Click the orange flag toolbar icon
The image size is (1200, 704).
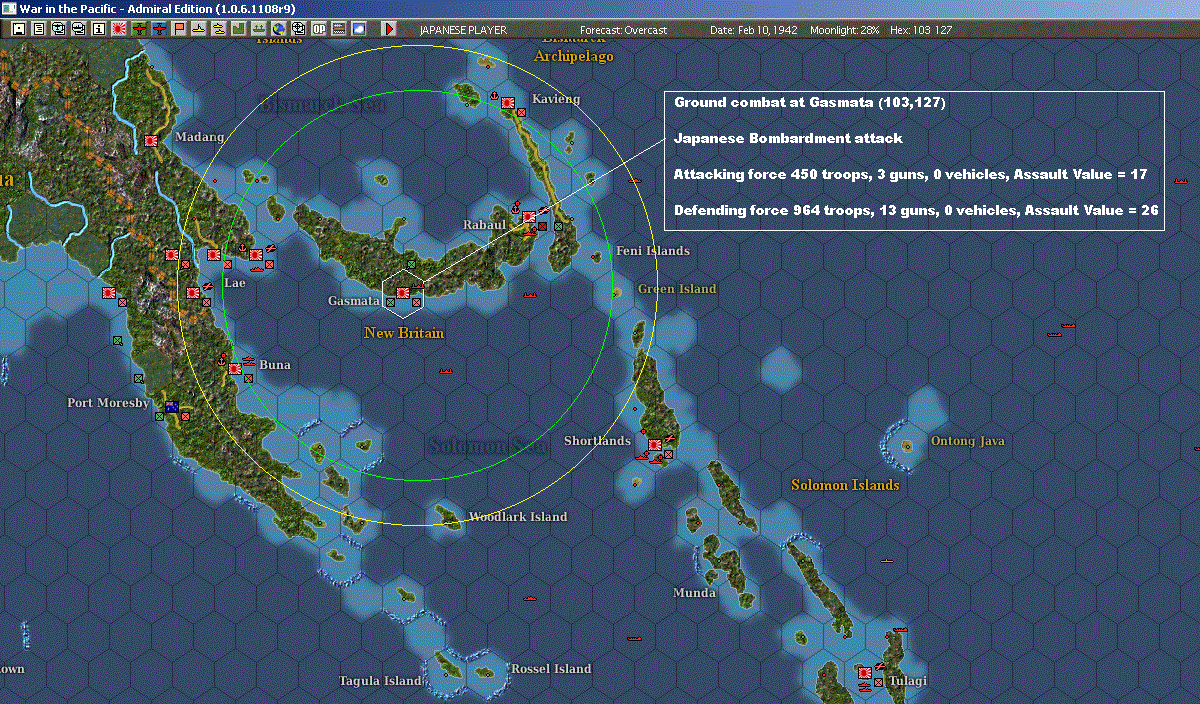[x=179, y=30]
